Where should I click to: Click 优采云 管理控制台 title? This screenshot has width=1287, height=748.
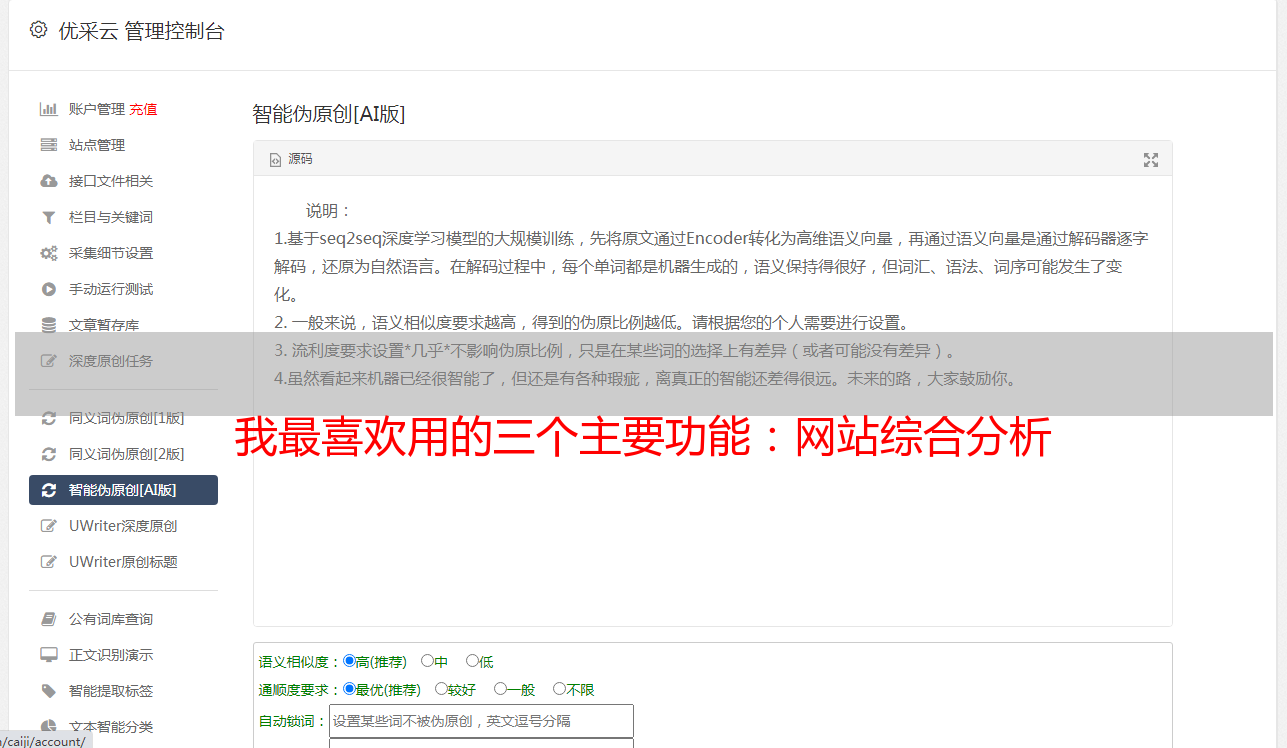[x=141, y=31]
